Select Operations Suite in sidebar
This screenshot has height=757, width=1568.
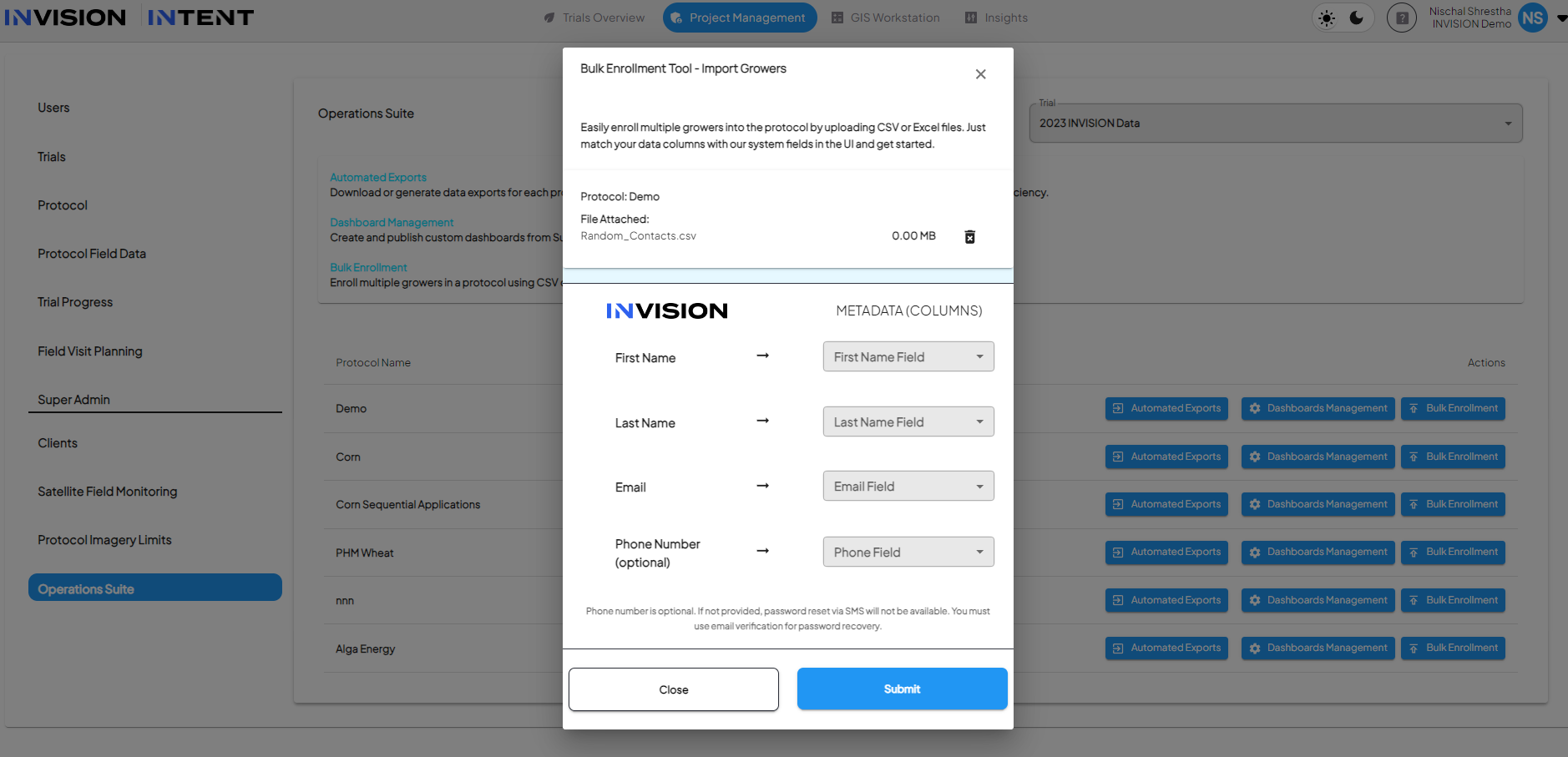pos(155,588)
